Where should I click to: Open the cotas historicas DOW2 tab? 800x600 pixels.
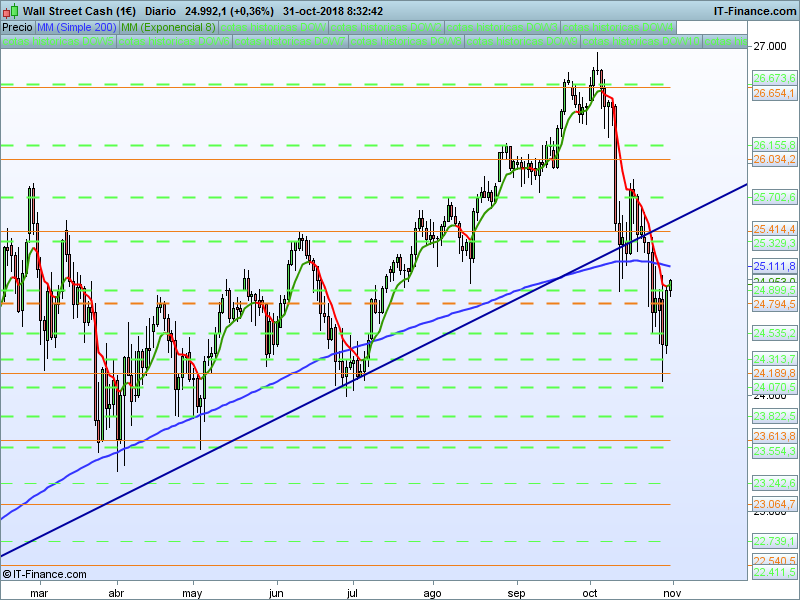(386, 27)
